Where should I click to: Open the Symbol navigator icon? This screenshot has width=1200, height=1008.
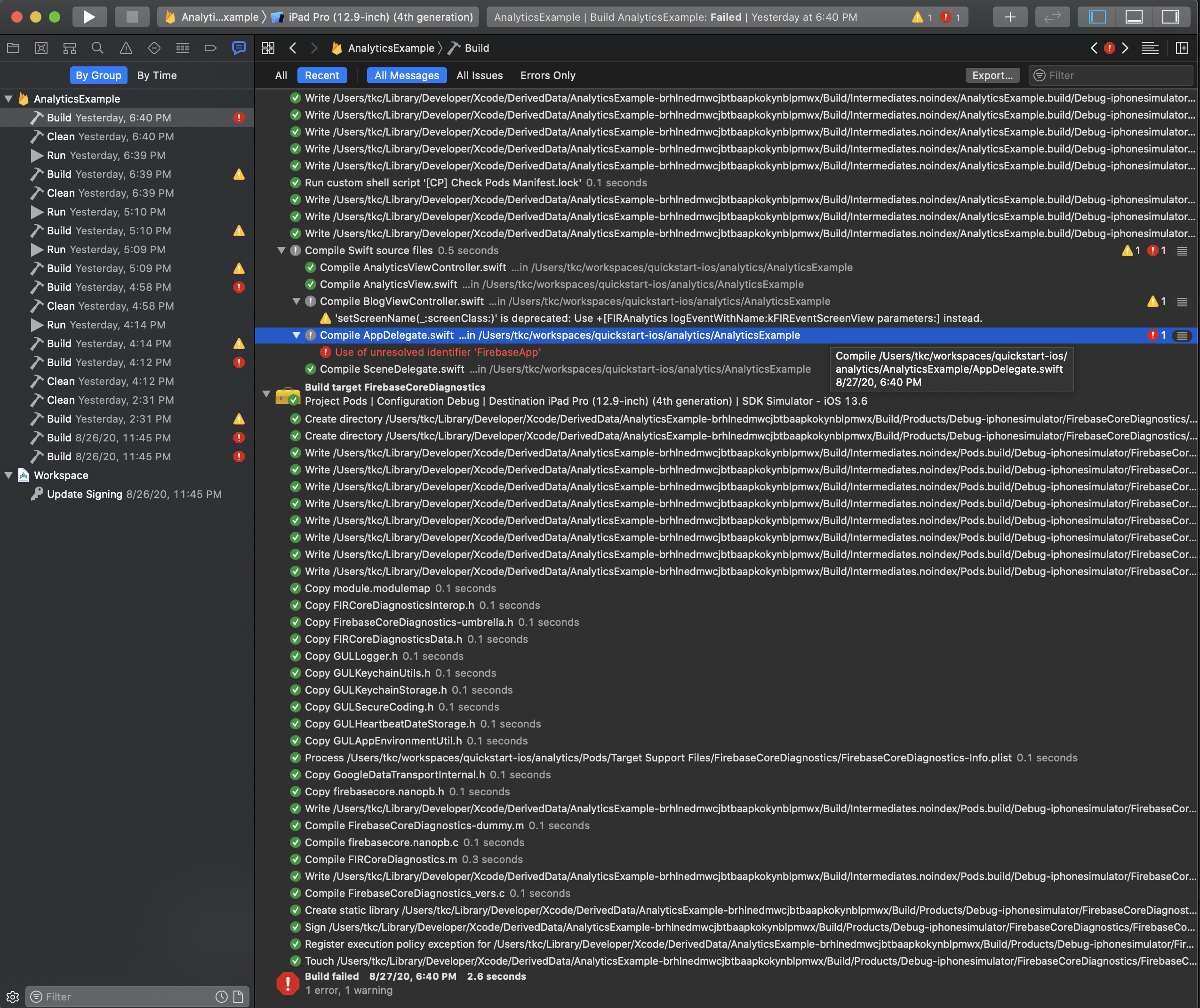point(69,48)
